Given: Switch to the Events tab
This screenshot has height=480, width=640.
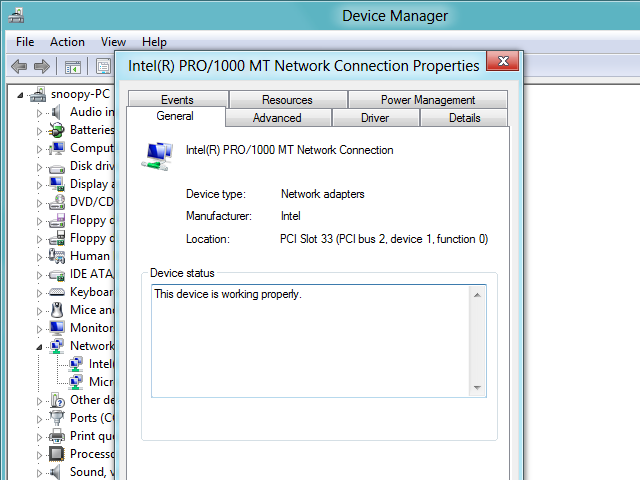Looking at the screenshot, I should pyautogui.click(x=178, y=99).
